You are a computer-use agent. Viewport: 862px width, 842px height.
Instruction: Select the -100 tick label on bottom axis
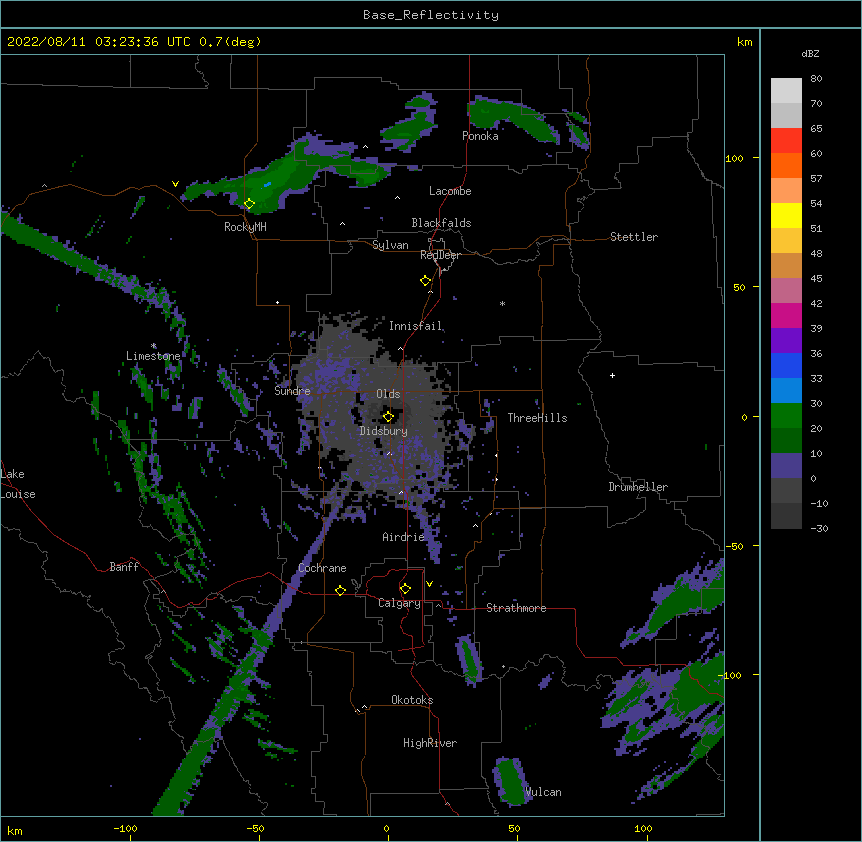[x=125, y=829]
